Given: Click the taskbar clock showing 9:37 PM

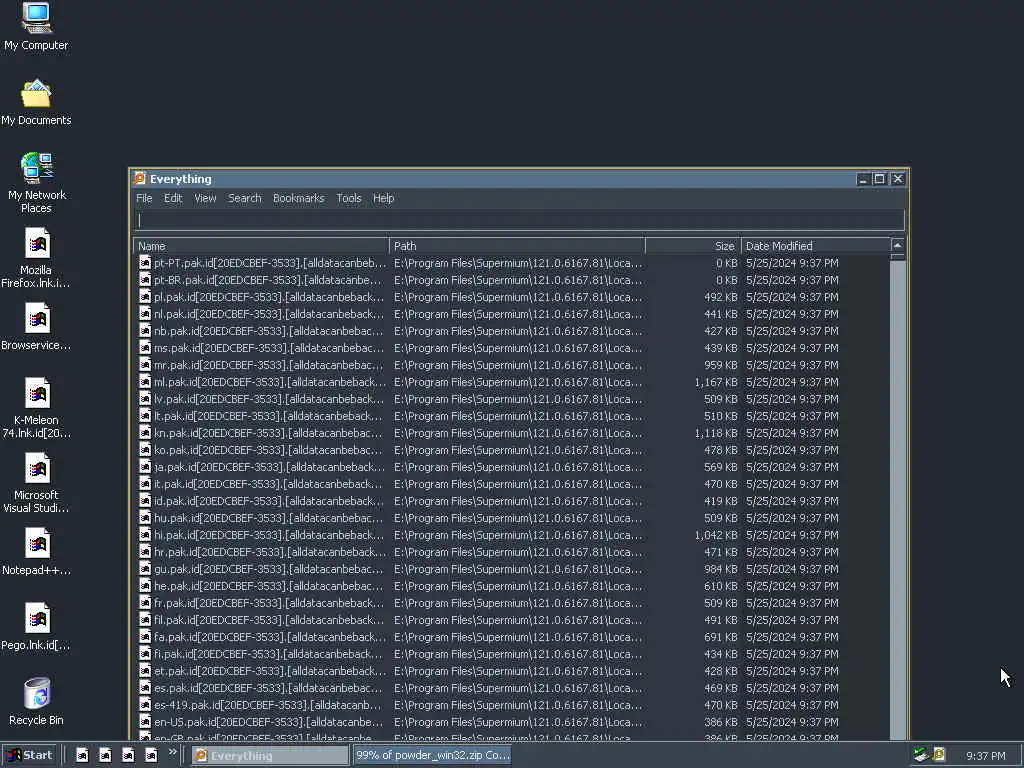Looking at the screenshot, I should pos(985,756).
